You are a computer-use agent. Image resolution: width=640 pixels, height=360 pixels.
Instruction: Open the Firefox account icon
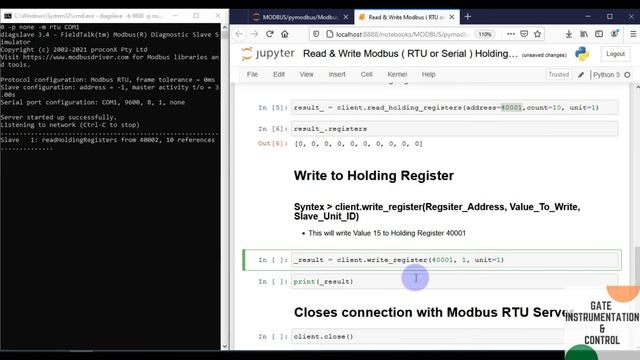tap(614, 34)
